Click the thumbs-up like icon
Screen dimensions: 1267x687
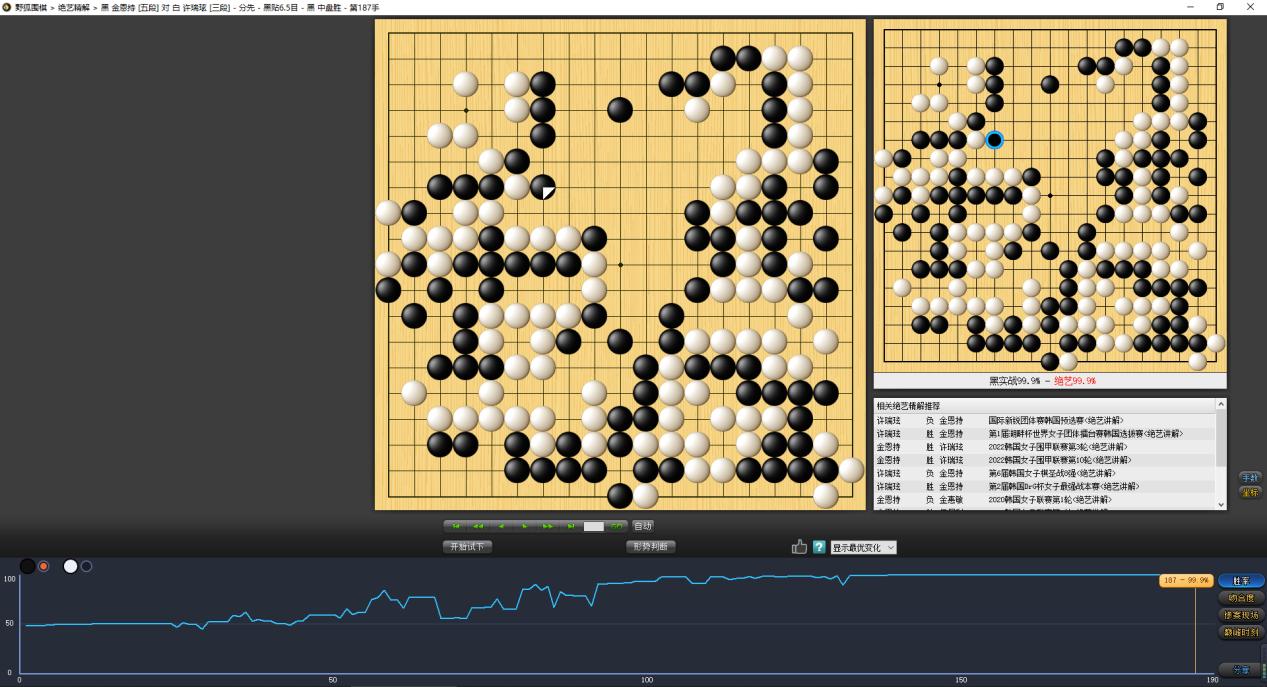coord(799,547)
